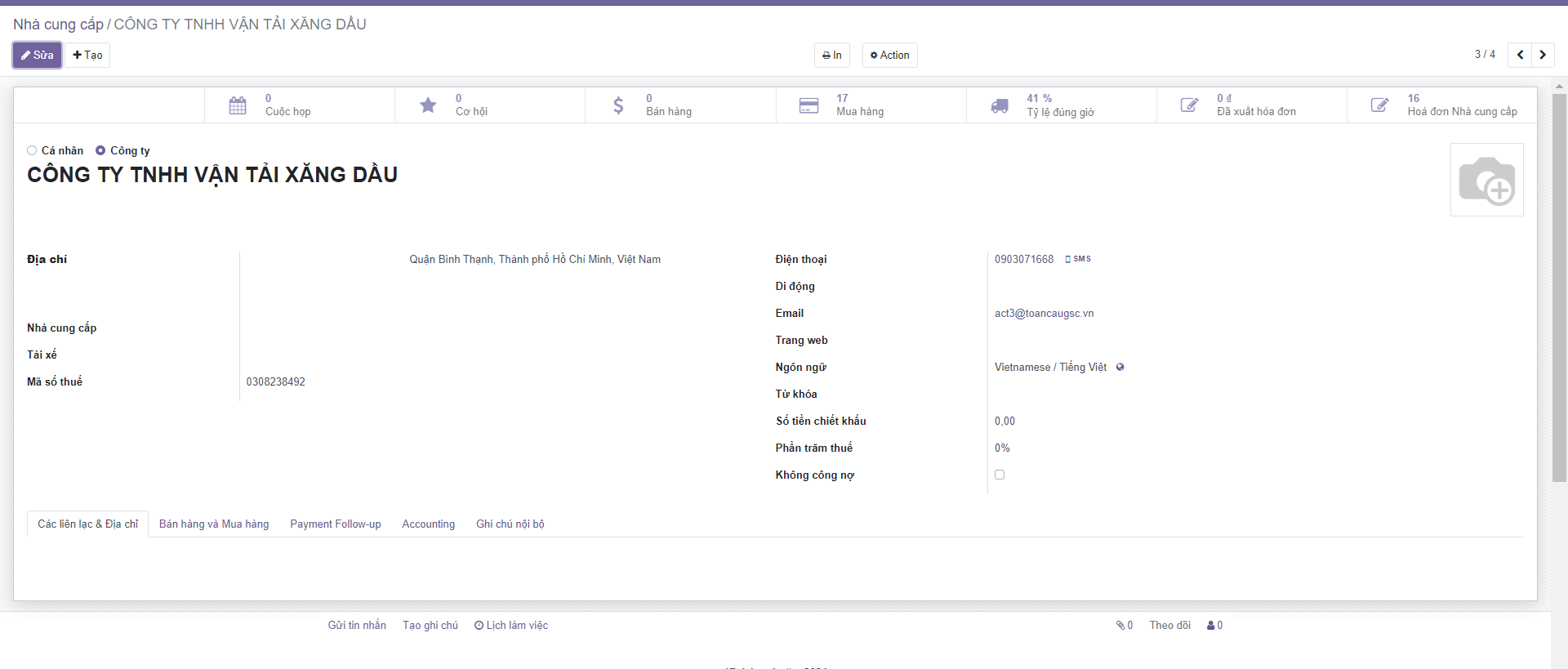Open the Accounting tab
This screenshot has width=1568, height=669.
[x=428, y=524]
